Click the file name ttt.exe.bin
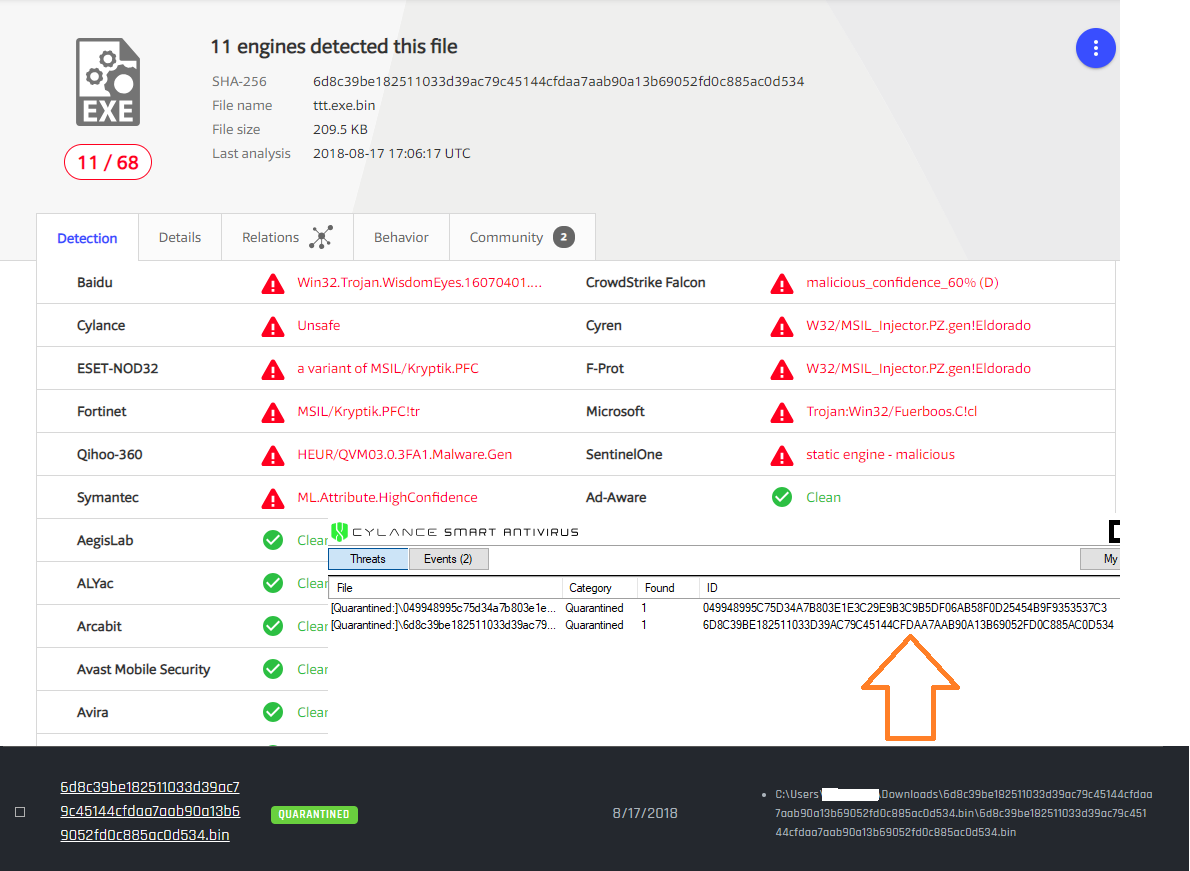Image resolution: width=1190 pixels, height=871 pixels. point(344,105)
